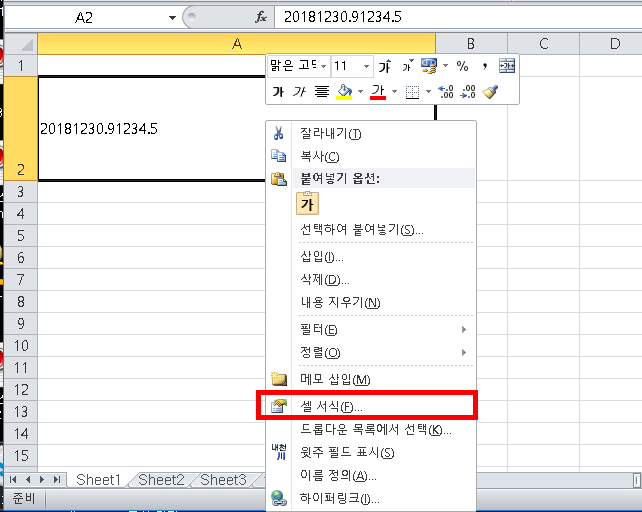The image size is (642, 512).
Task: Click the paste clipboard icon beside 붙여넣기 옵션
Action: pos(279,179)
